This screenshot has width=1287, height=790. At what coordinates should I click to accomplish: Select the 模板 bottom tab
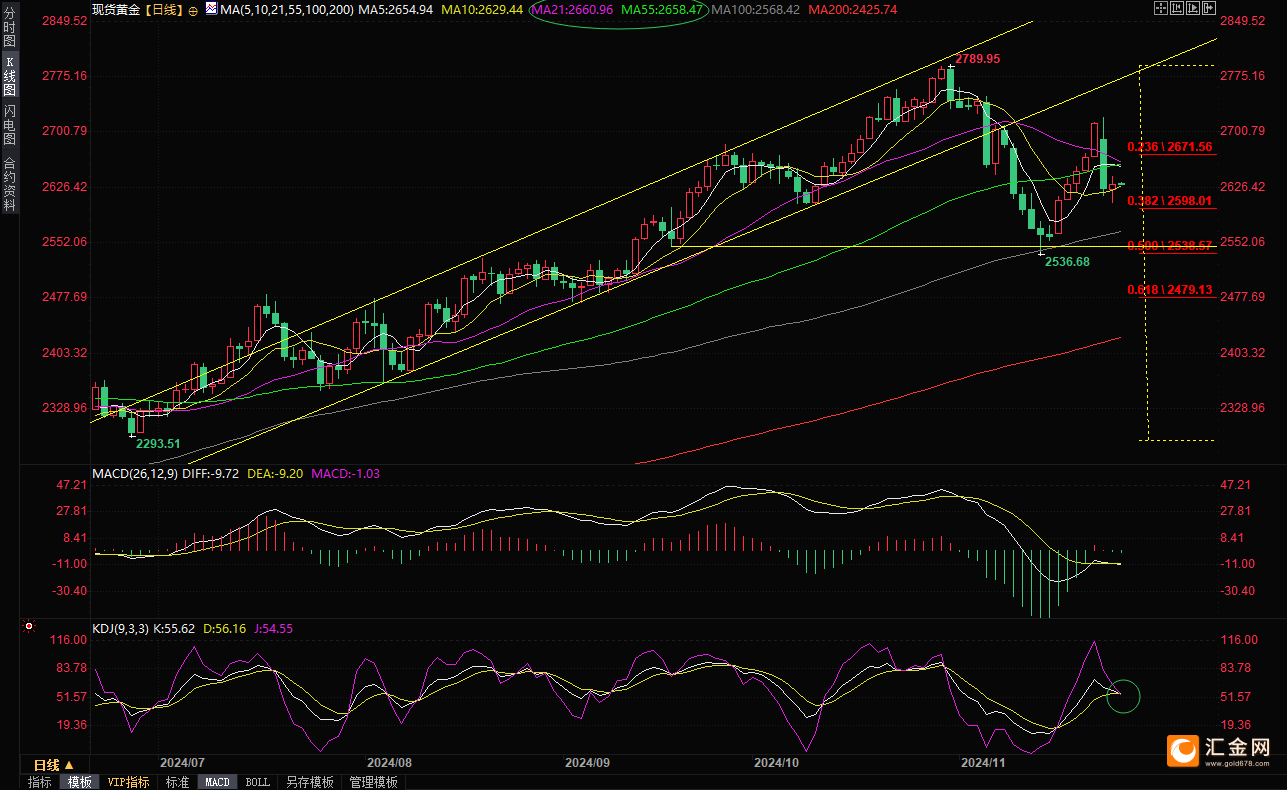click(78, 782)
